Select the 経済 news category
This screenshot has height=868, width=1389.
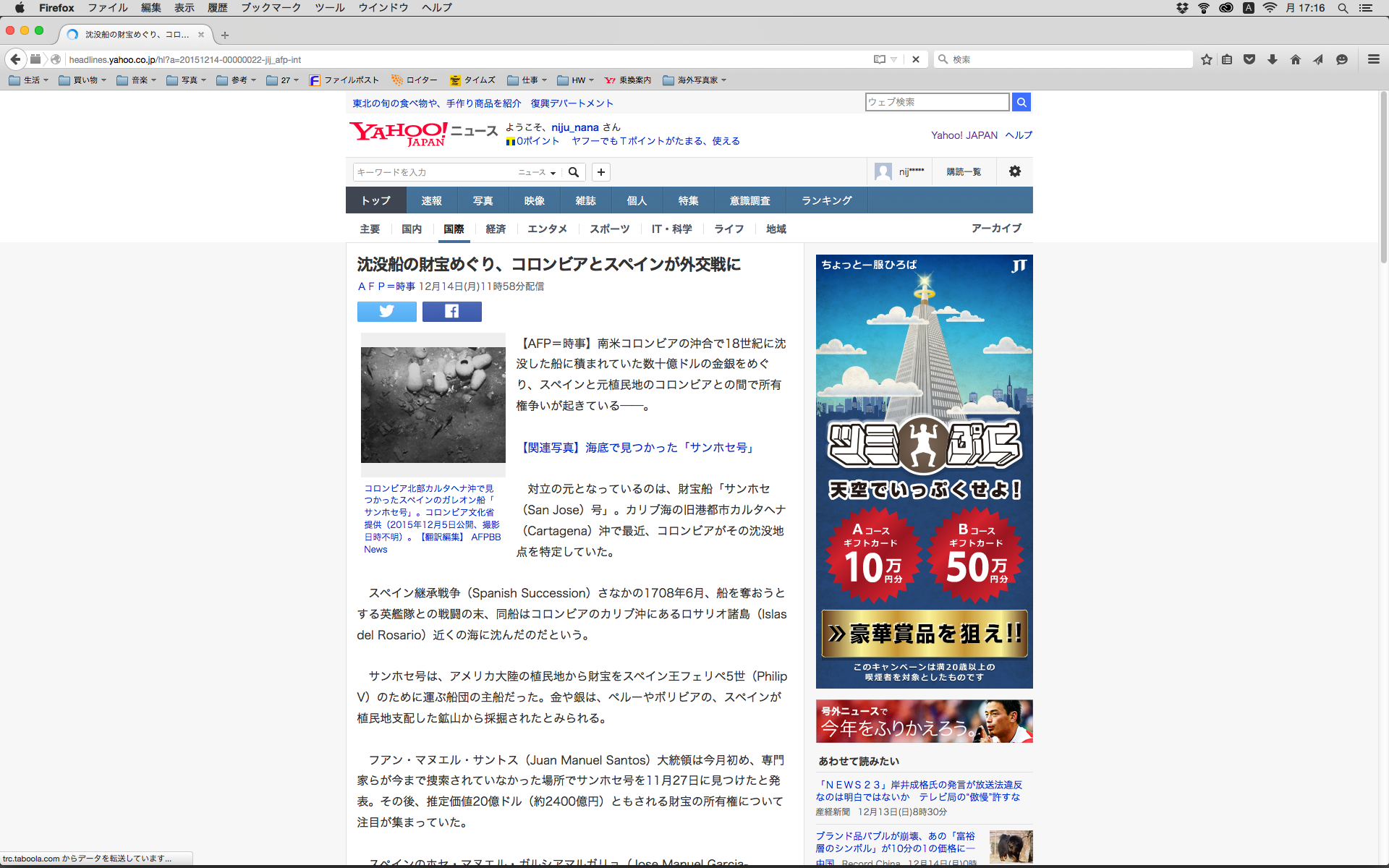[x=496, y=229]
